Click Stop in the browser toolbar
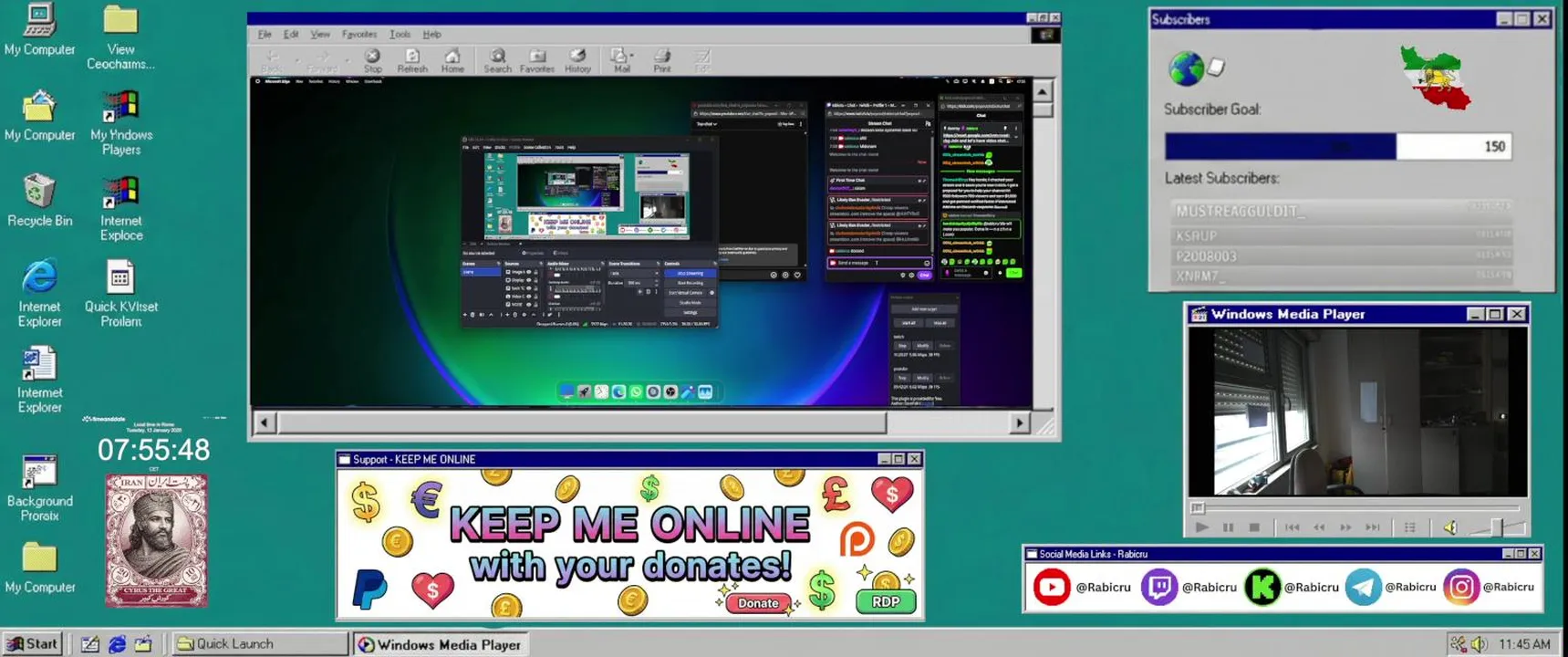The image size is (1568, 657). (x=373, y=60)
